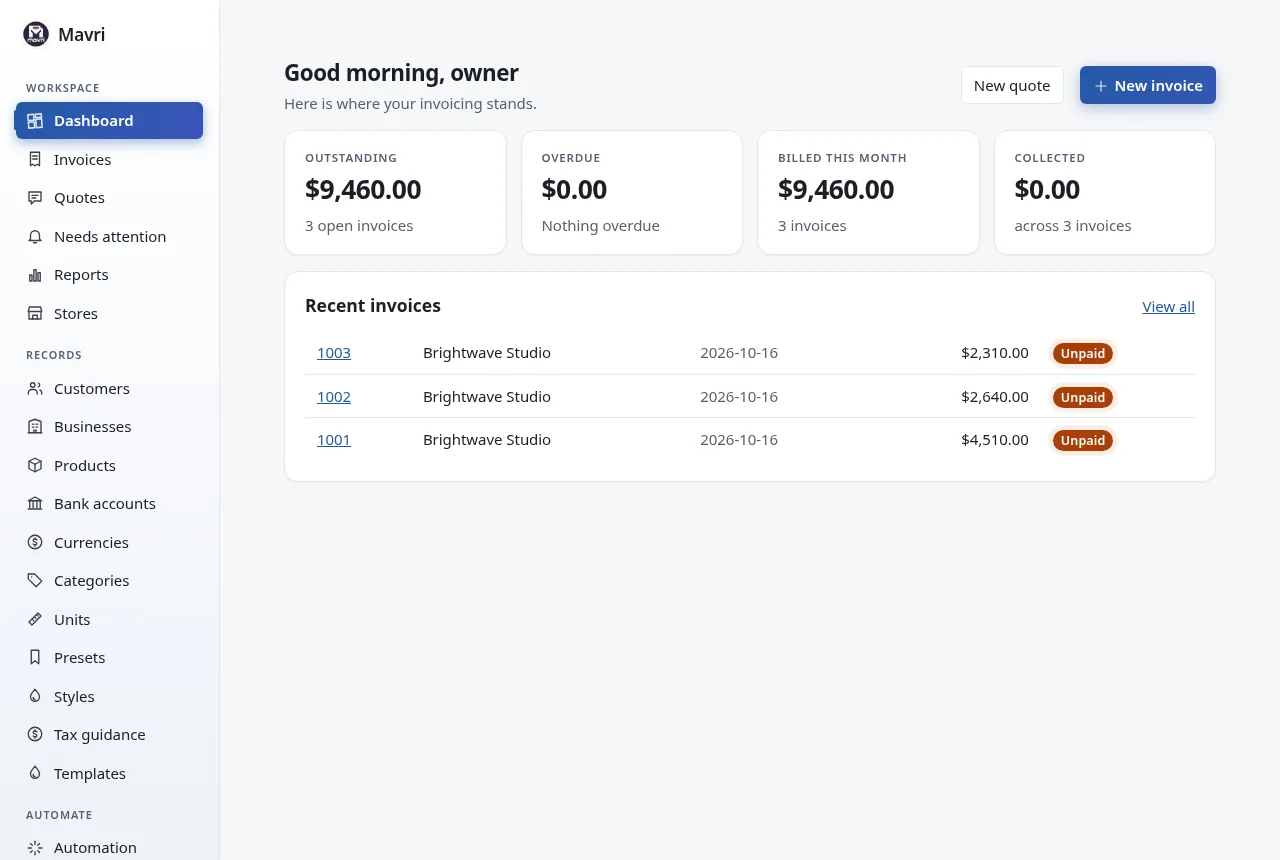The height and width of the screenshot is (860, 1280).
Task: Click the Billed this month card
Action: pyautogui.click(x=868, y=192)
